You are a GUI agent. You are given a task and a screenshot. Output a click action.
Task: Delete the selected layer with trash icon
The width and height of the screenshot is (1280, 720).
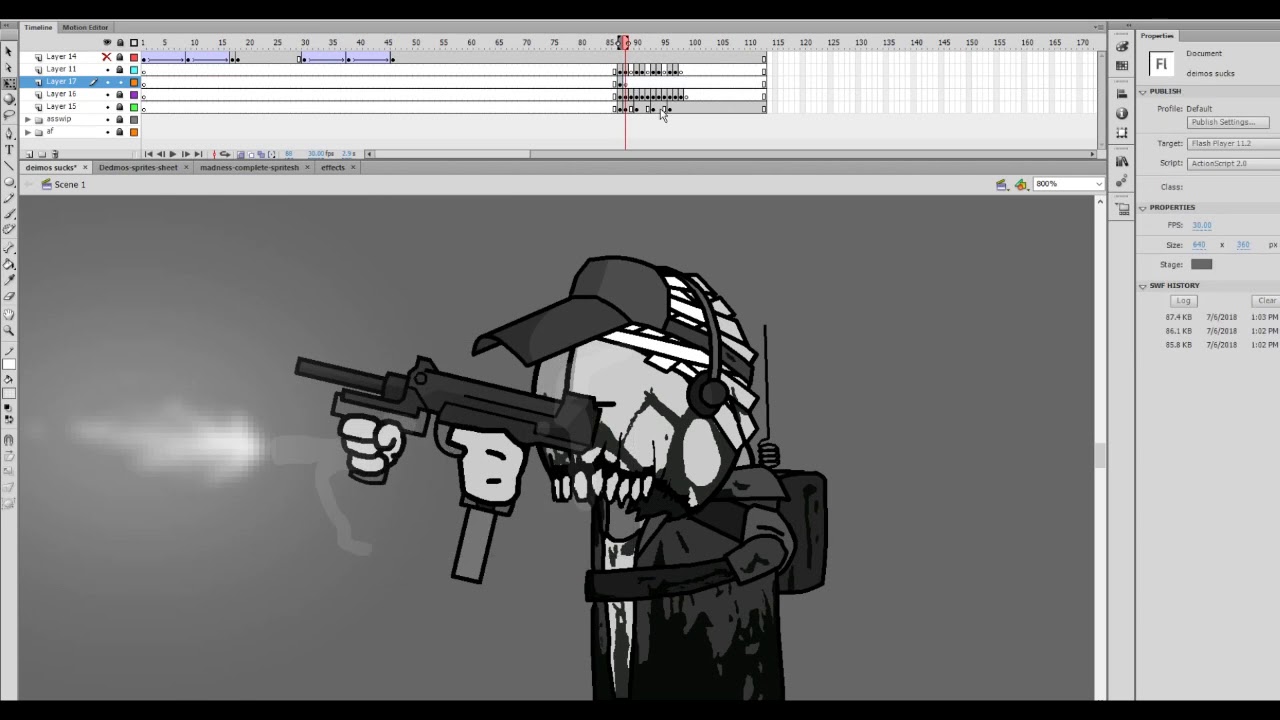pyautogui.click(x=55, y=154)
